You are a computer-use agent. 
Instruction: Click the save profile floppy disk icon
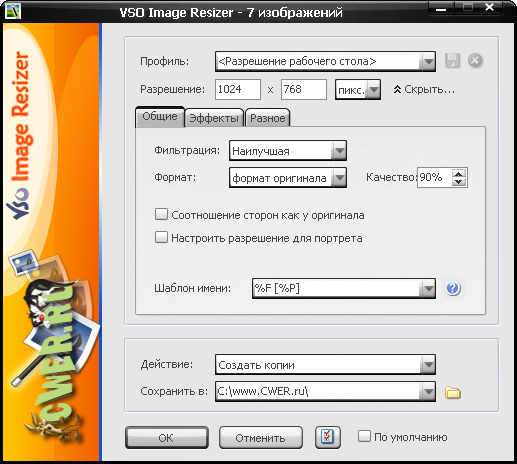[452, 61]
